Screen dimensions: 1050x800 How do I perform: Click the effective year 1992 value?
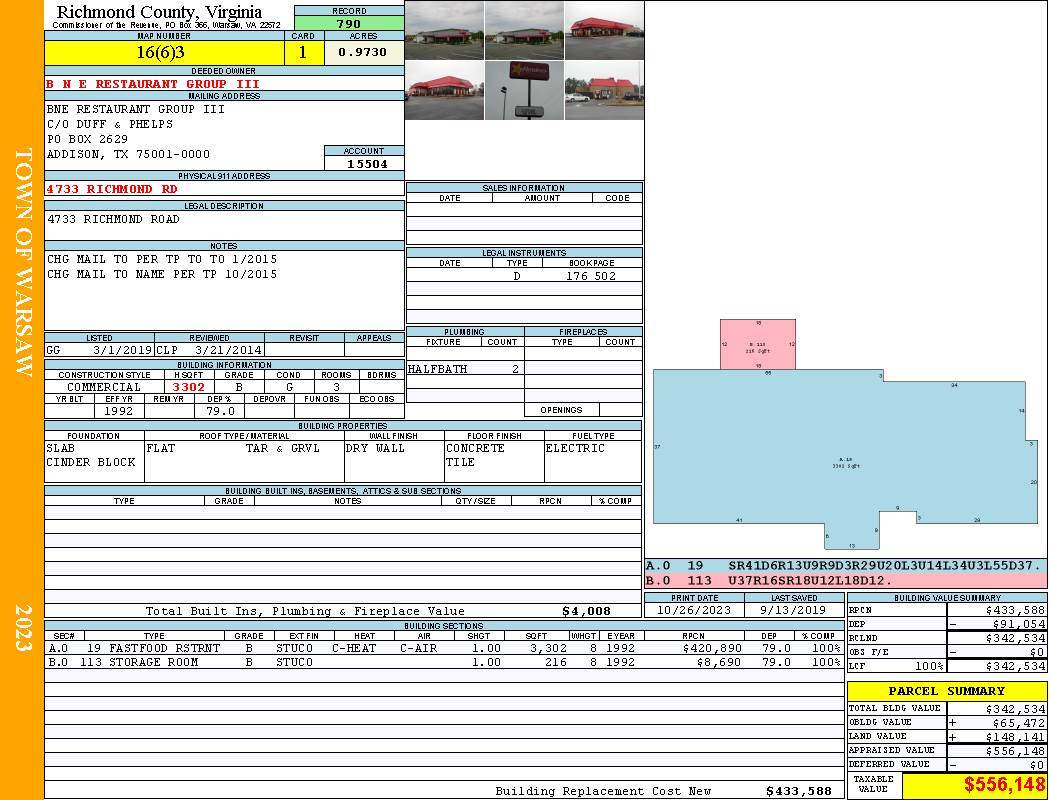(119, 411)
